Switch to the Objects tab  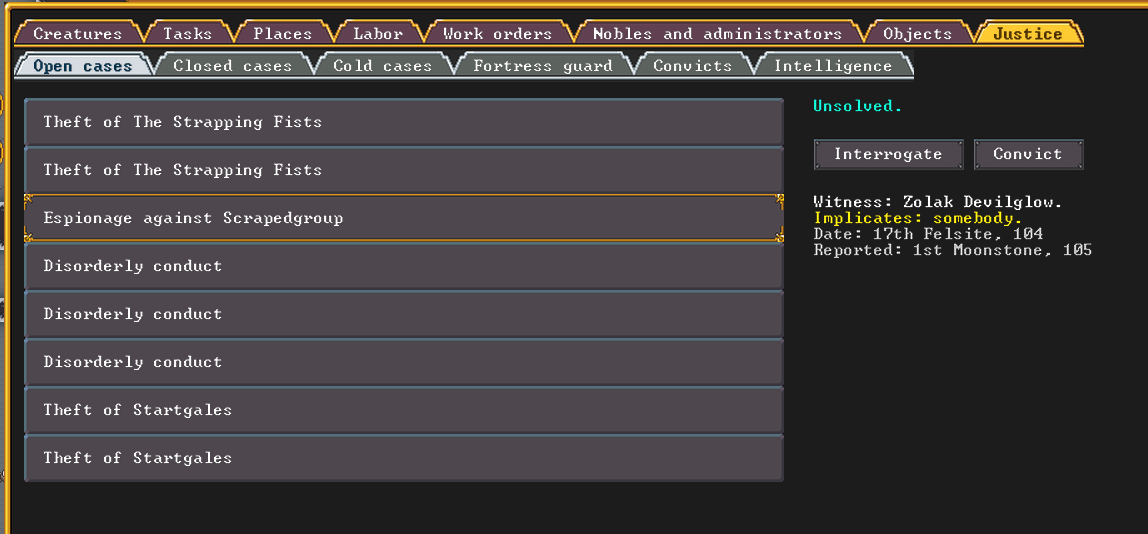point(917,34)
